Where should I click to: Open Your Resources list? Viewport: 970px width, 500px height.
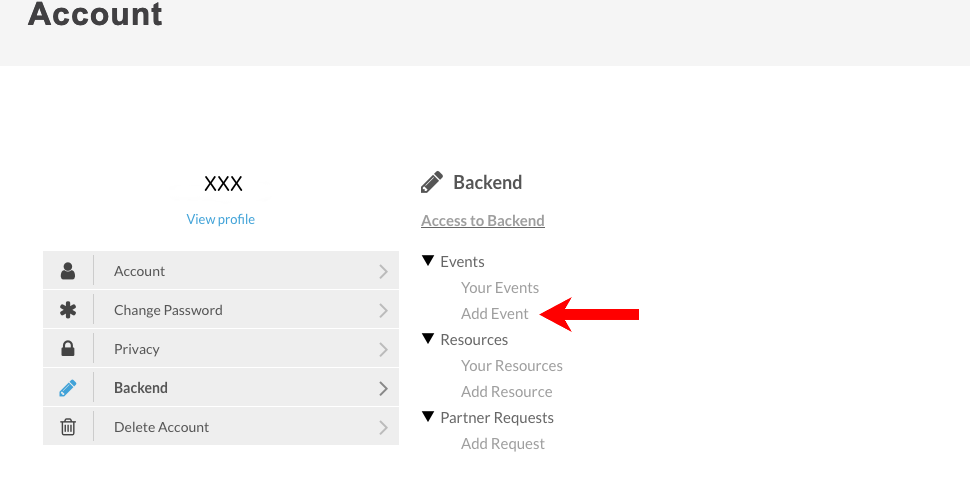click(512, 366)
